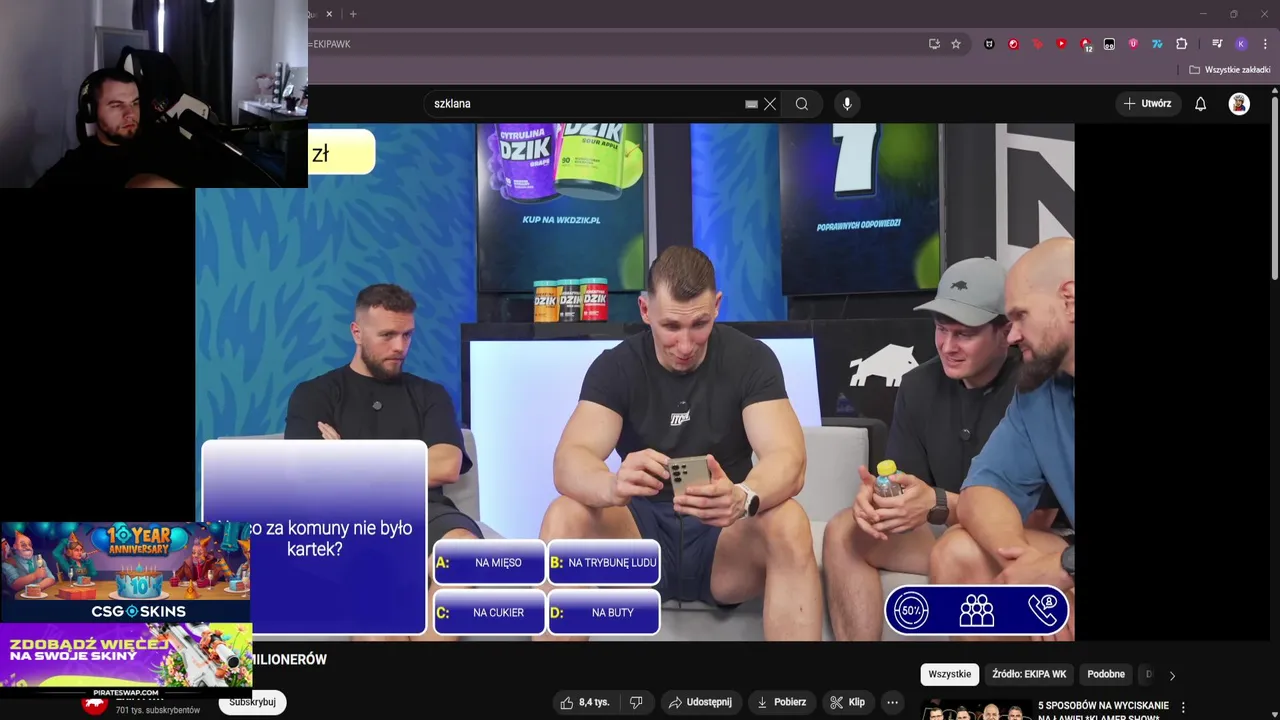Open the on-screen keyboard icon in search box
Viewport: 1280px width, 720px height.
[x=751, y=104]
